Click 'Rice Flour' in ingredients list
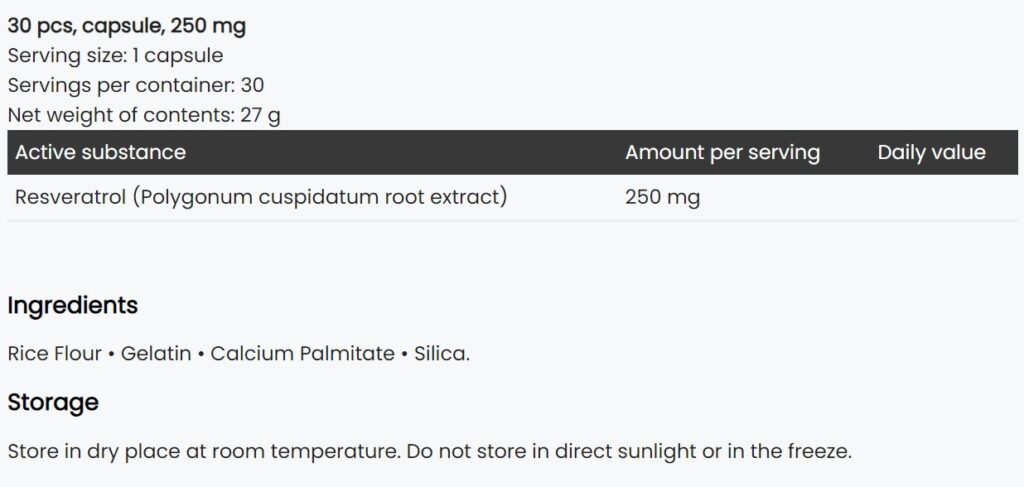 click(x=55, y=354)
